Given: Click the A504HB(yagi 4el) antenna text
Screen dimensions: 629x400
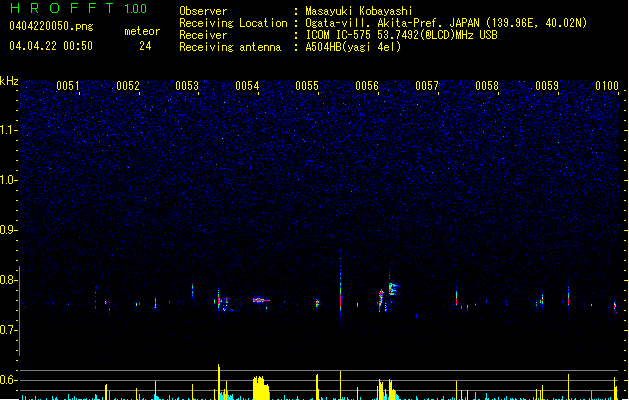Looking at the screenshot, I should [x=353, y=47].
